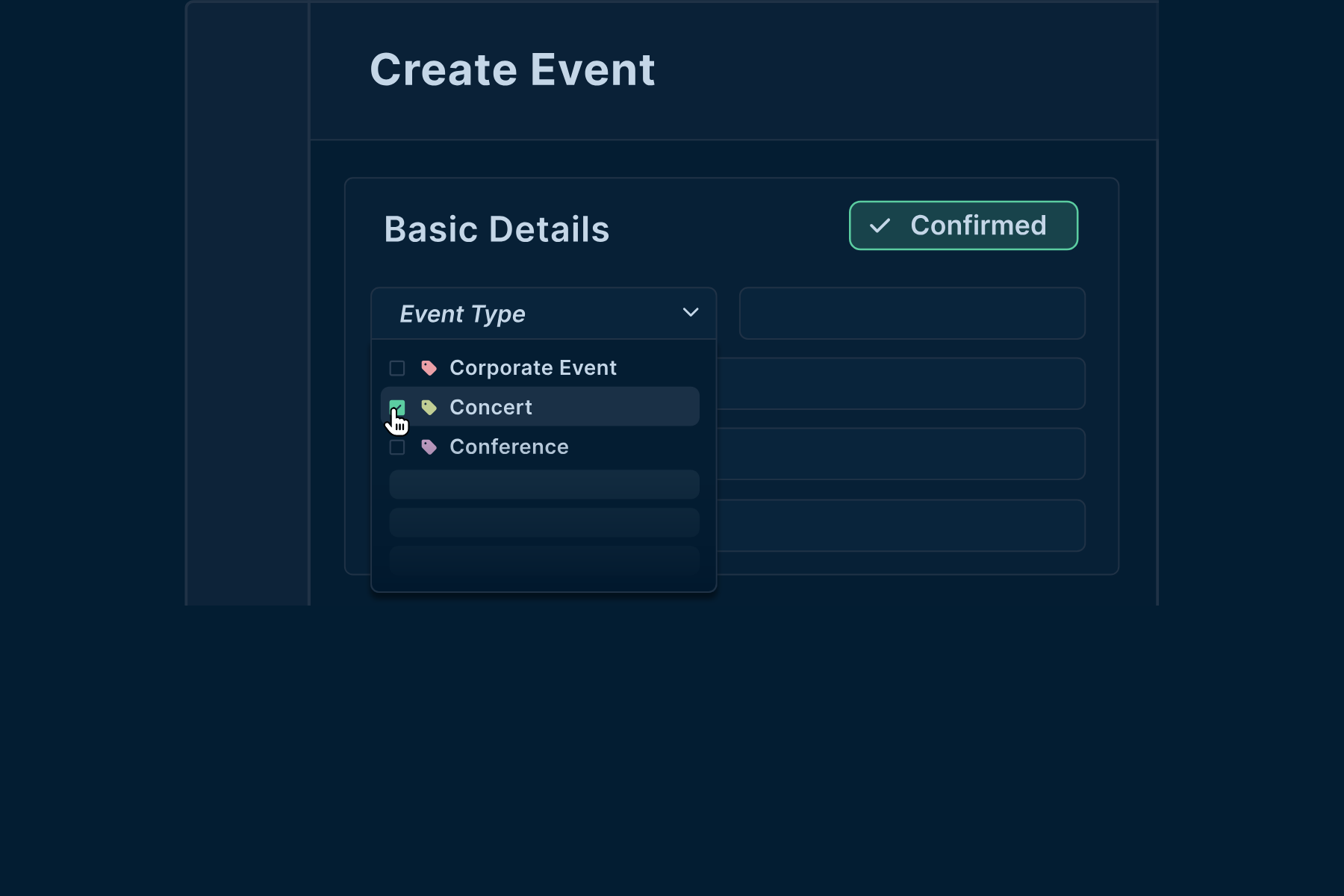1344x896 pixels.
Task: Click the yellow tag icon beside Concert
Action: [429, 408]
